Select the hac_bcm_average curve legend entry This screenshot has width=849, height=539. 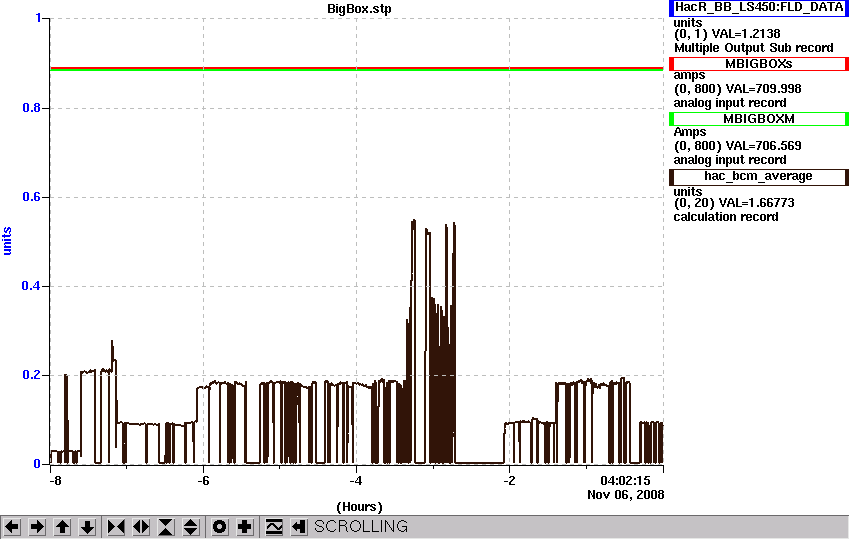click(x=759, y=177)
